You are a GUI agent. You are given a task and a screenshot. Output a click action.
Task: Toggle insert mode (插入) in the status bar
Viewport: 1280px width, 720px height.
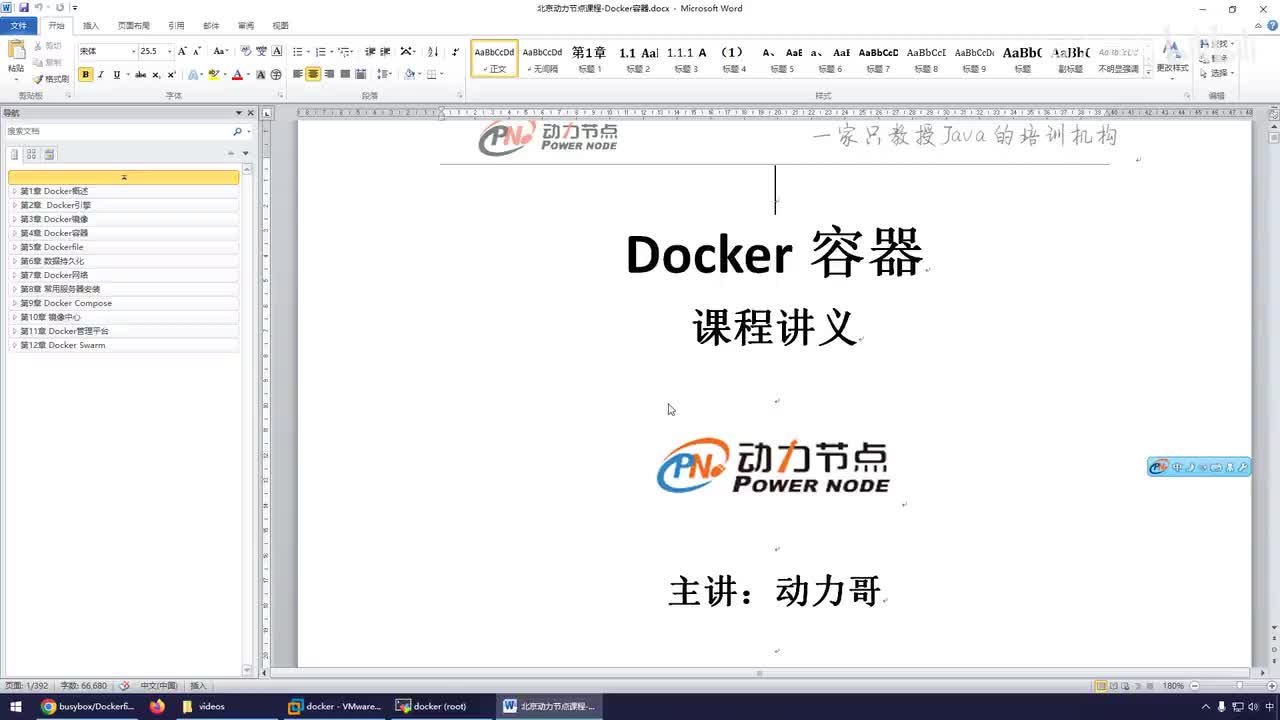pos(198,686)
